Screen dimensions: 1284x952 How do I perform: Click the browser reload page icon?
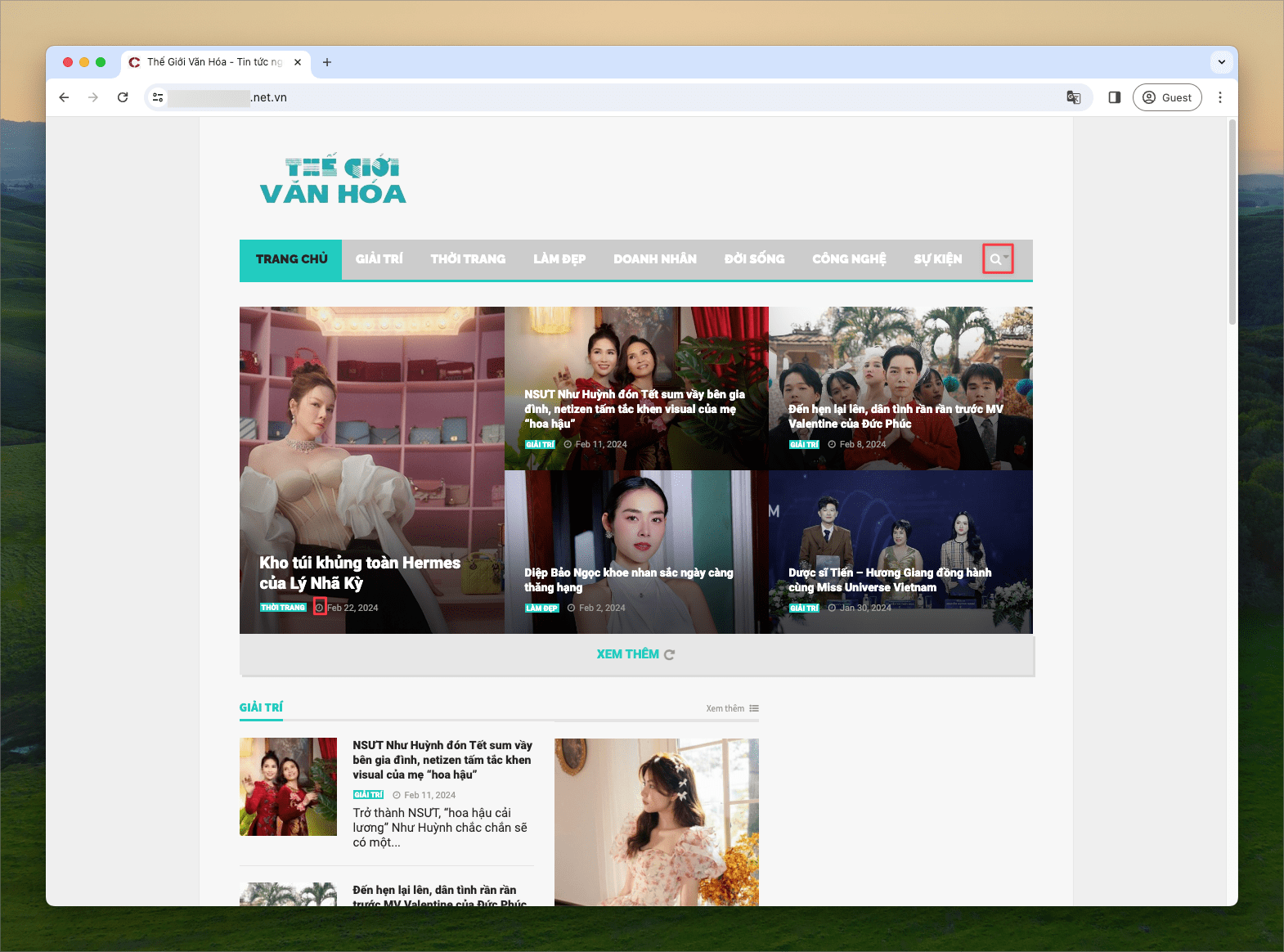tap(123, 97)
